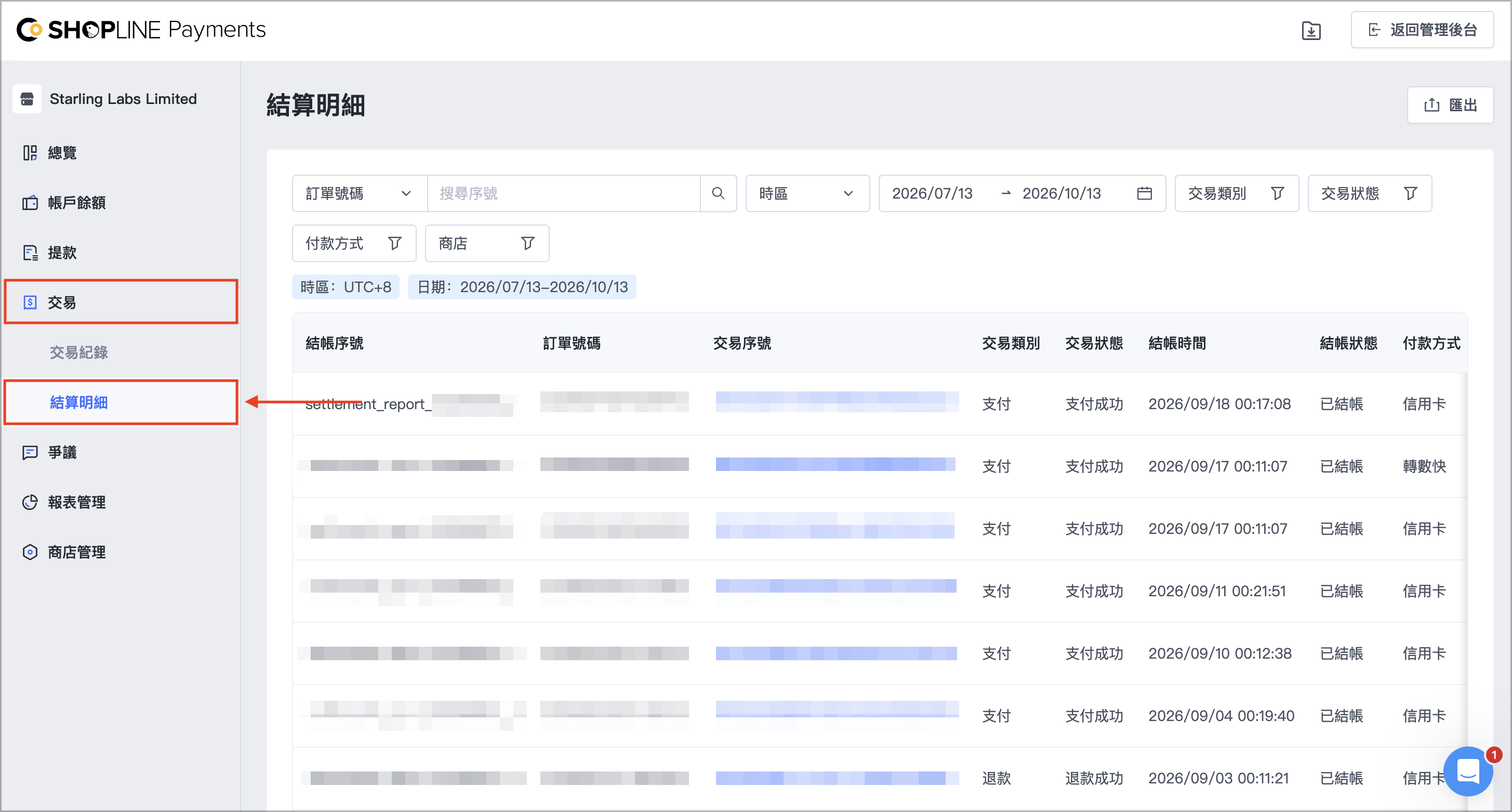1512x812 pixels.
Task: Click the Starling Labs Limited store icon
Action: coord(27,99)
